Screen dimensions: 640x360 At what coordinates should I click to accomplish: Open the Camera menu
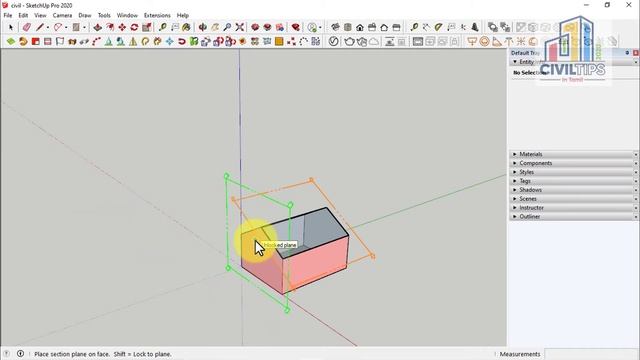[62, 15]
